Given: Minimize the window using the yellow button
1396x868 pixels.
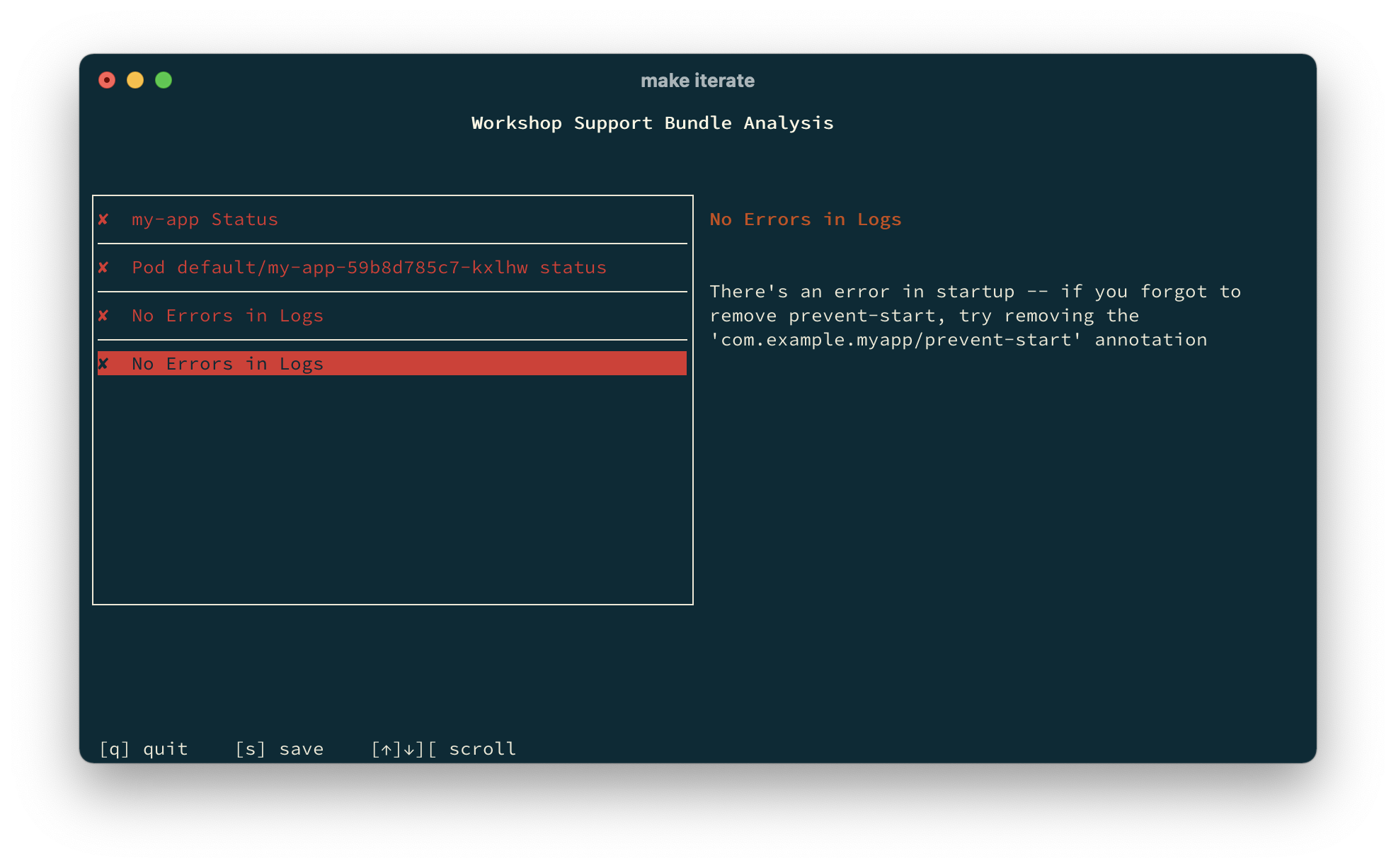Looking at the screenshot, I should click(x=135, y=80).
